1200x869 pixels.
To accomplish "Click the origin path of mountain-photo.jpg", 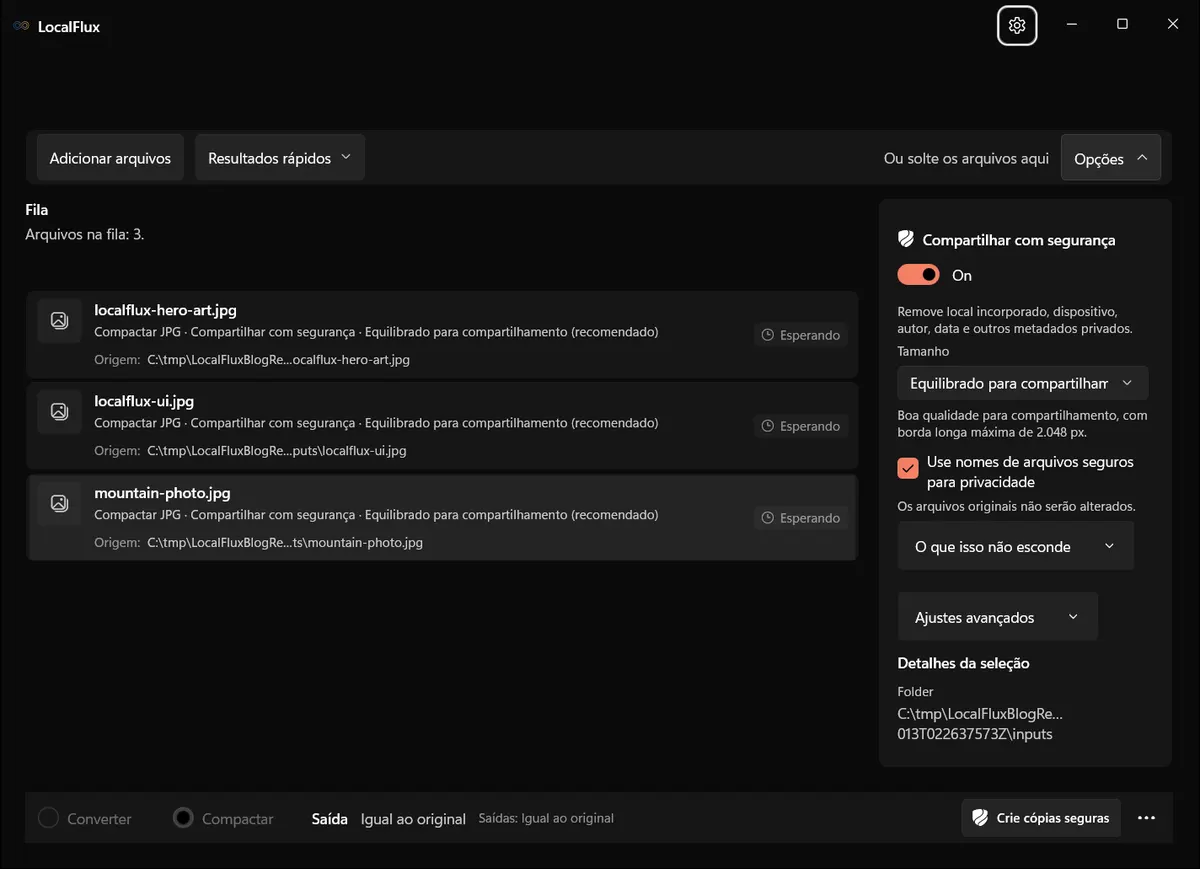I will coord(285,543).
